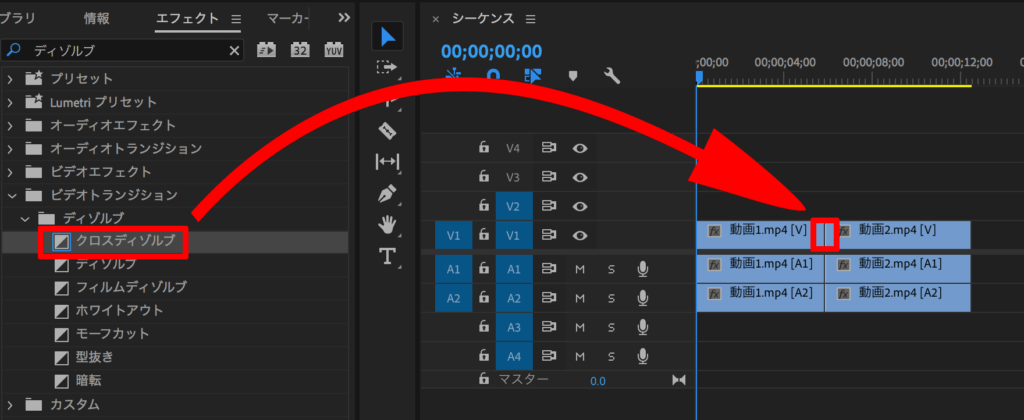The height and width of the screenshot is (420, 1024).
Task: Select the Slip tool
Action: point(388,161)
